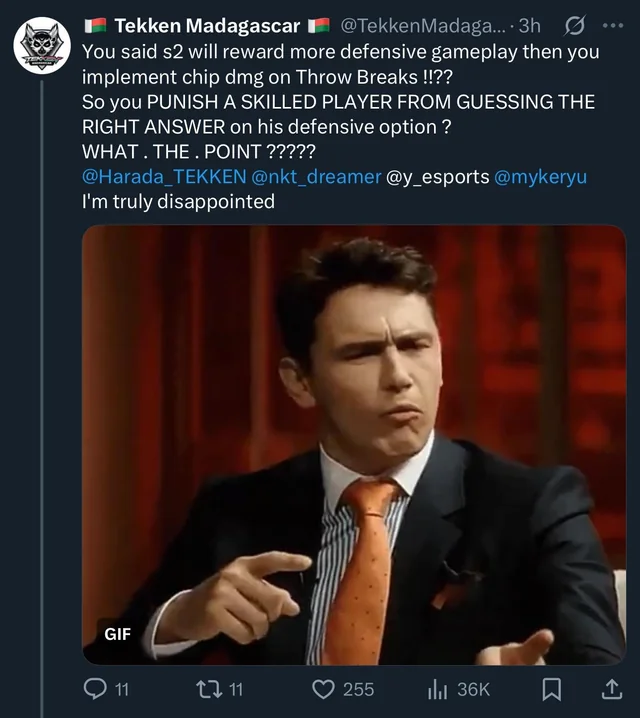Like the tweet with heart icon
This screenshot has height=718, width=640.
[323, 689]
